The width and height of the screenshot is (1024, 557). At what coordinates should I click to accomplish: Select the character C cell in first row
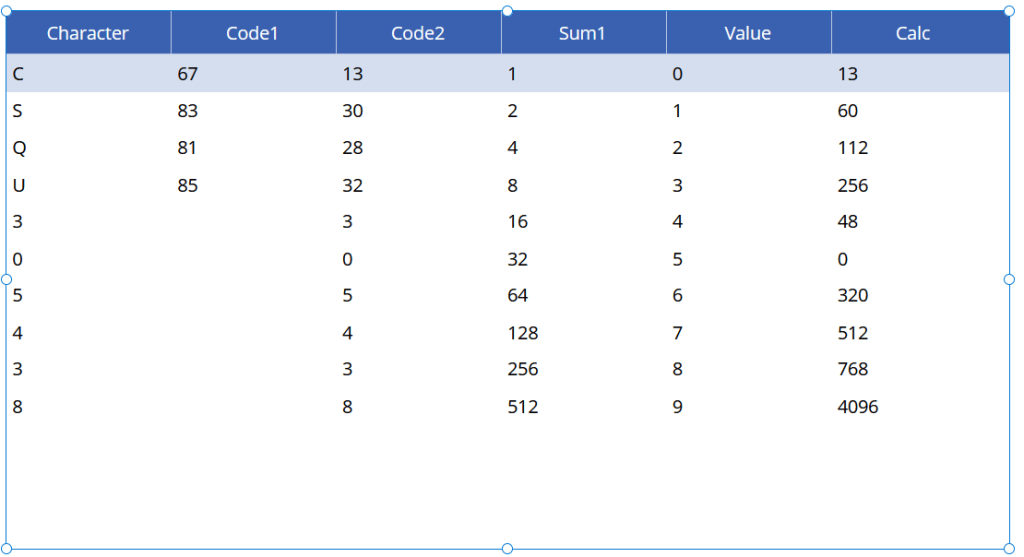tap(18, 74)
